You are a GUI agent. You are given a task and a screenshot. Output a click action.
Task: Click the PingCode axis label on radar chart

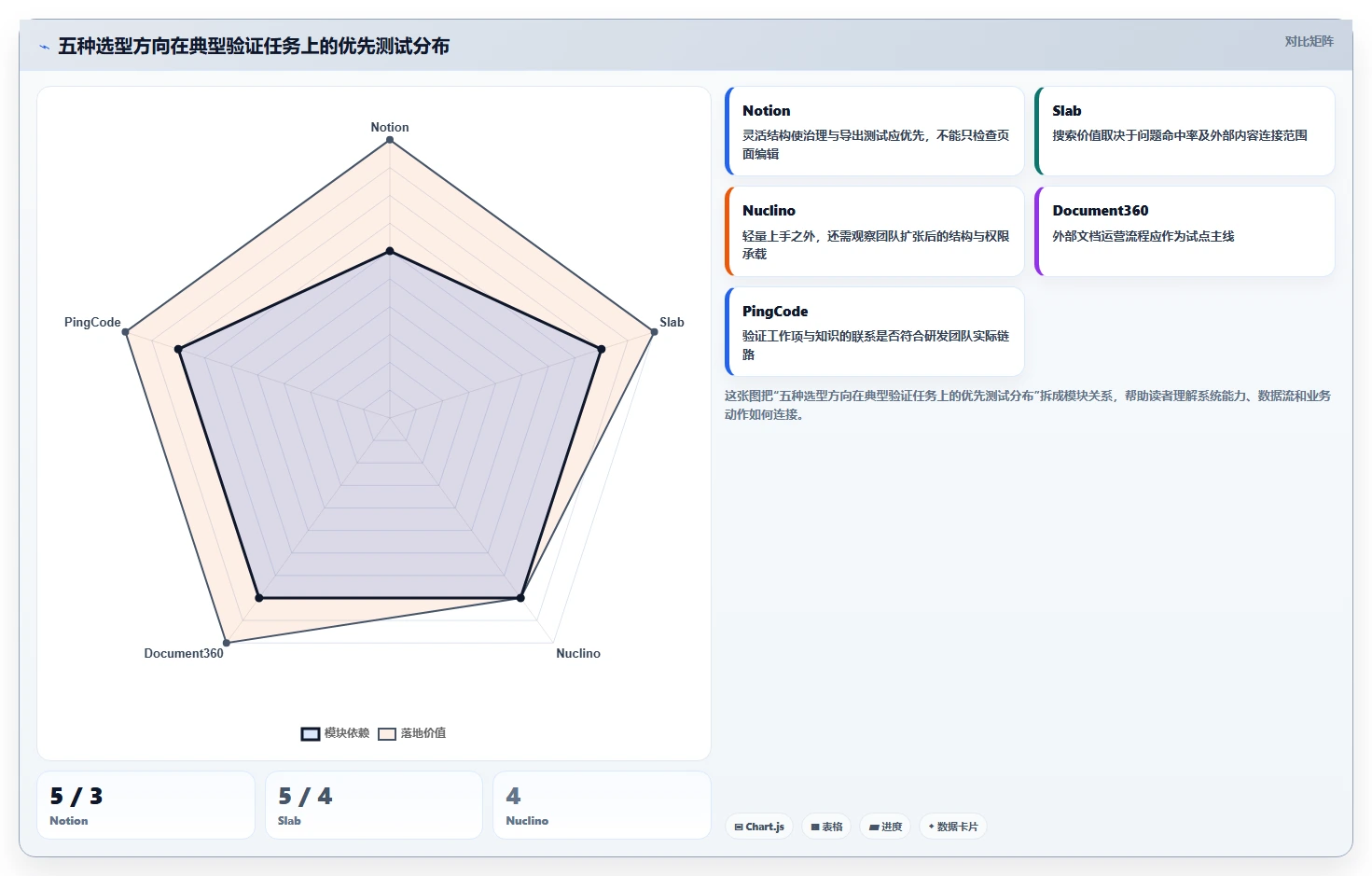click(92, 322)
